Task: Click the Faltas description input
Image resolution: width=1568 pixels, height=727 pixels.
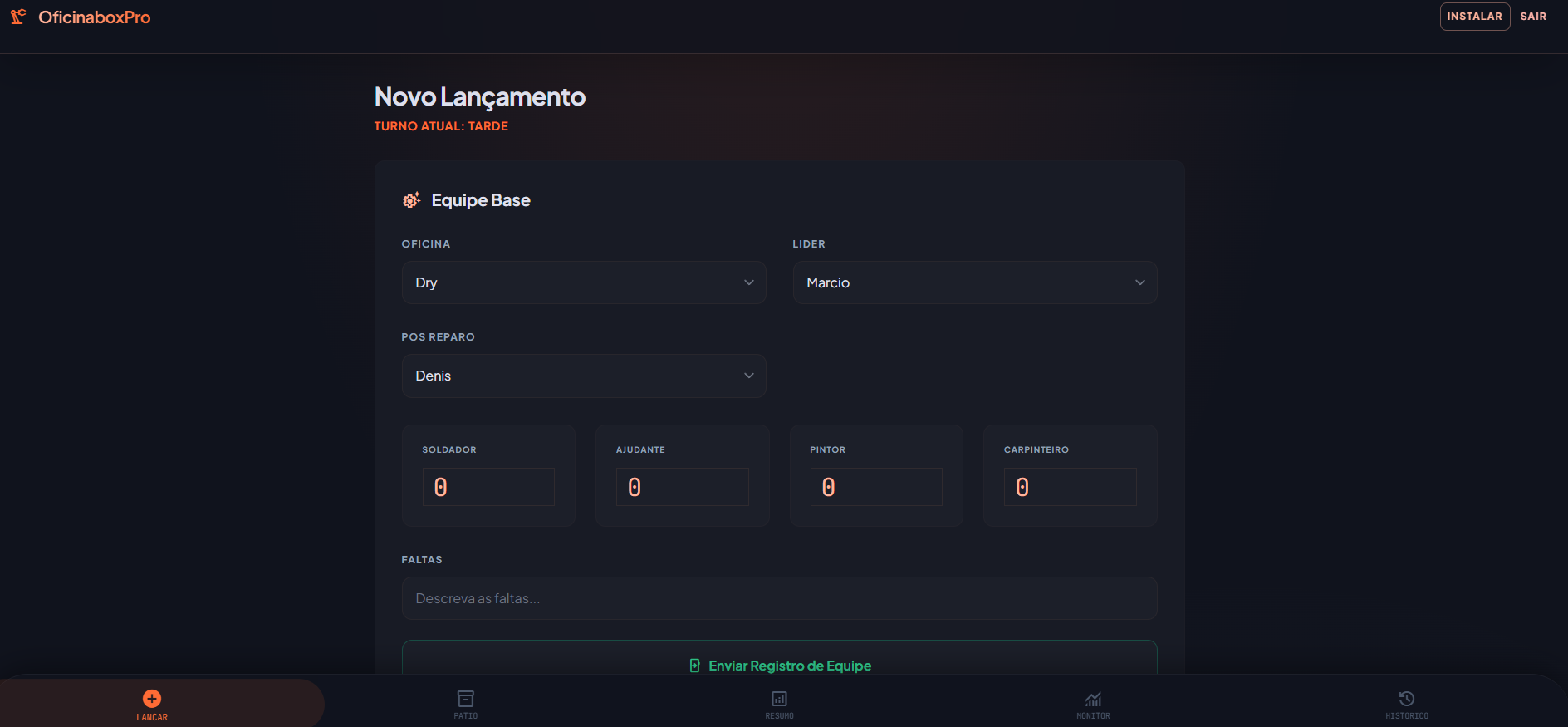Action: tap(780, 598)
